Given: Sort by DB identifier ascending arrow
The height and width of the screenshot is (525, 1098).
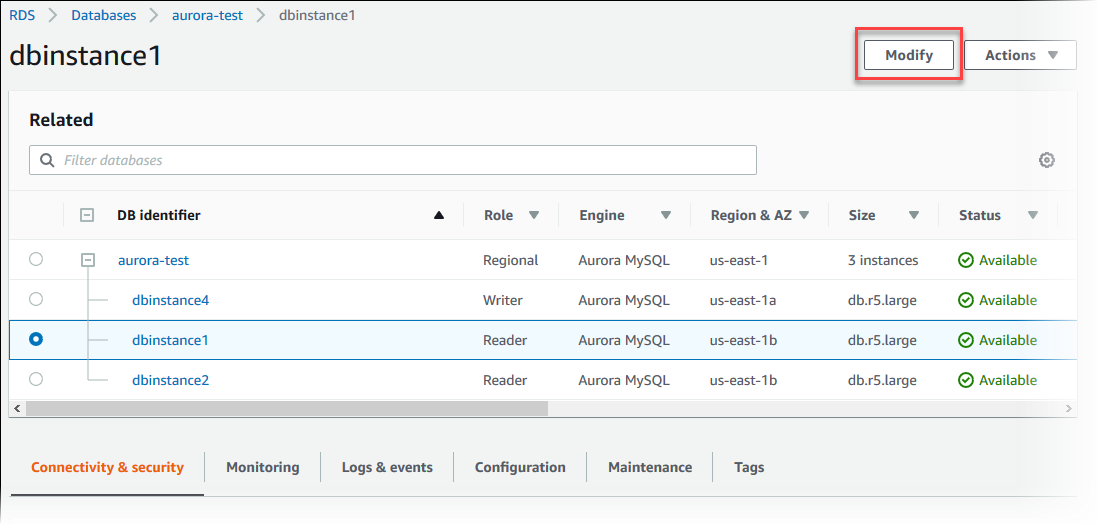Looking at the screenshot, I should [438, 215].
